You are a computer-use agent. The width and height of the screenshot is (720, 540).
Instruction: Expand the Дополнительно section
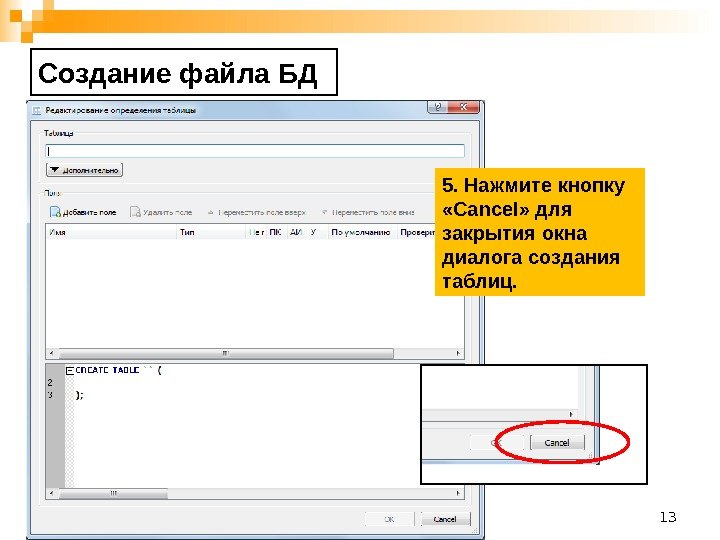click(x=84, y=170)
